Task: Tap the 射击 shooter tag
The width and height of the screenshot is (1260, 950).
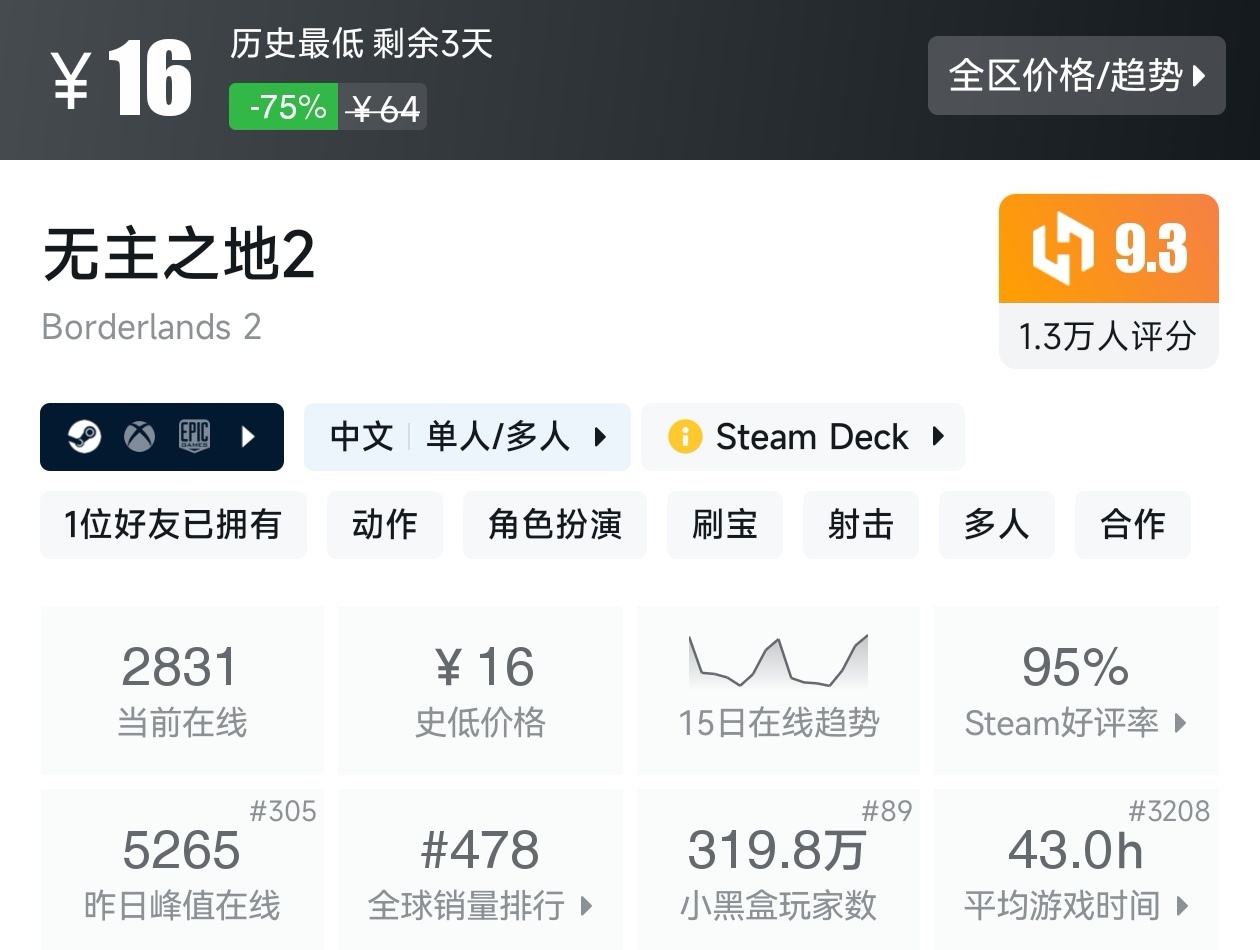Action: click(860, 525)
